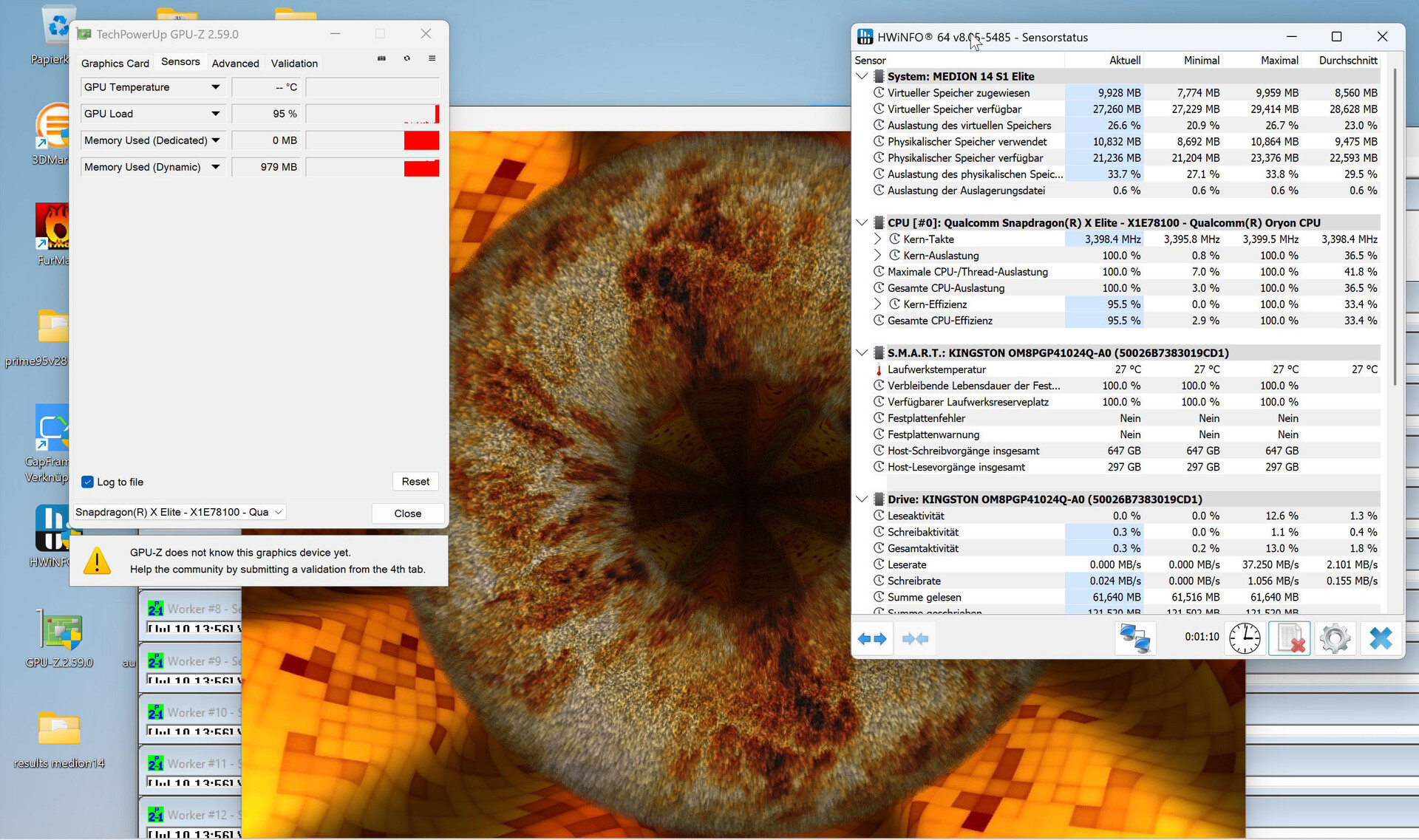Open Memory Used (Dynamic) dropdown
Screen dimensions: 1419x840
[x=215, y=167]
